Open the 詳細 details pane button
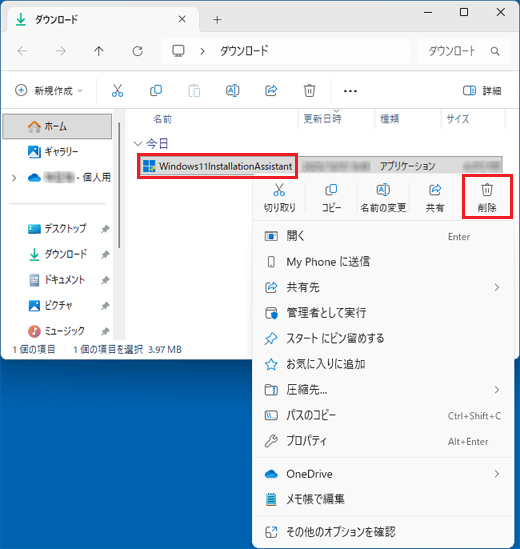 [482, 91]
